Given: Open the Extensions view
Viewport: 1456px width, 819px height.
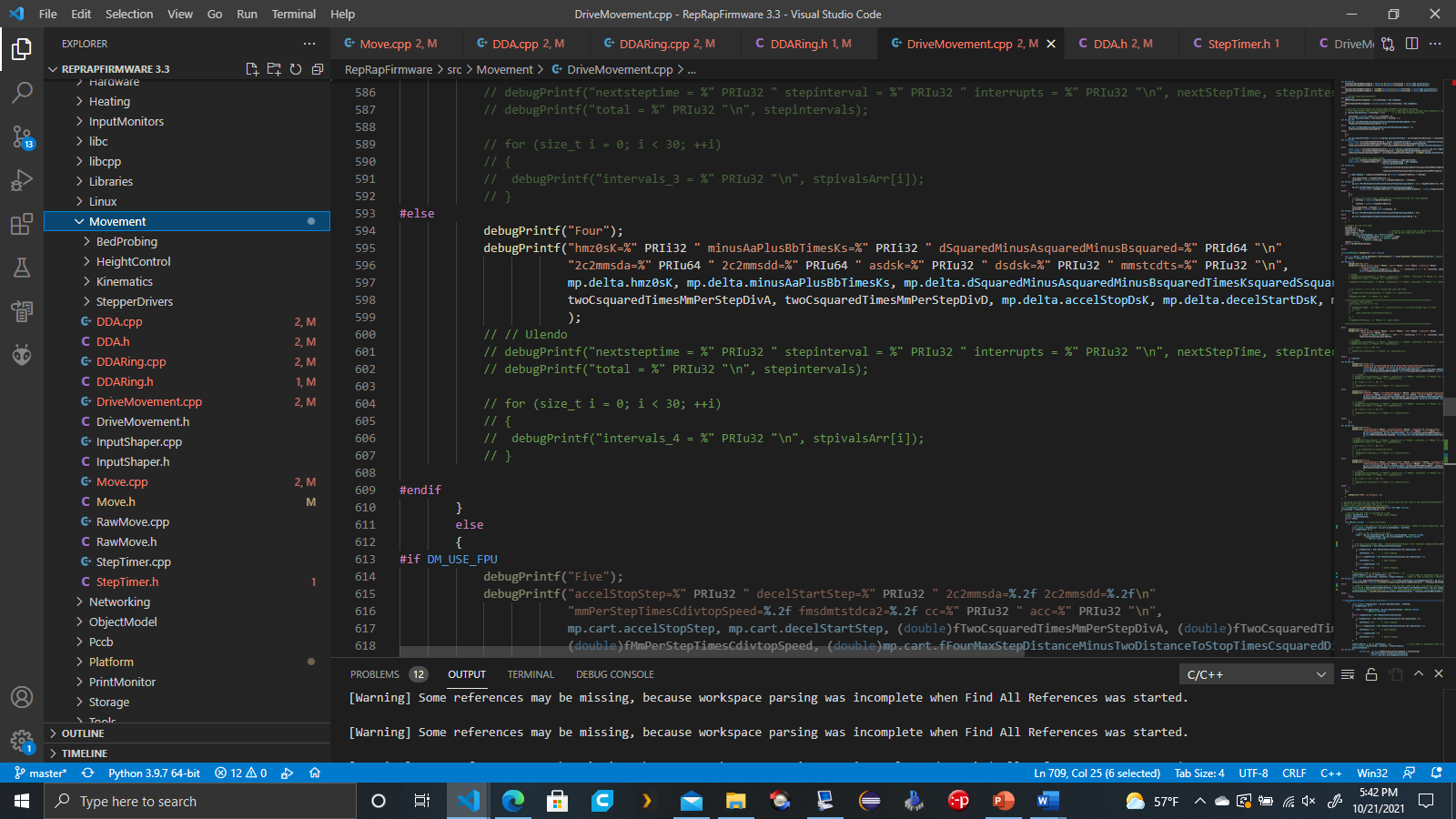Looking at the screenshot, I should (x=22, y=224).
